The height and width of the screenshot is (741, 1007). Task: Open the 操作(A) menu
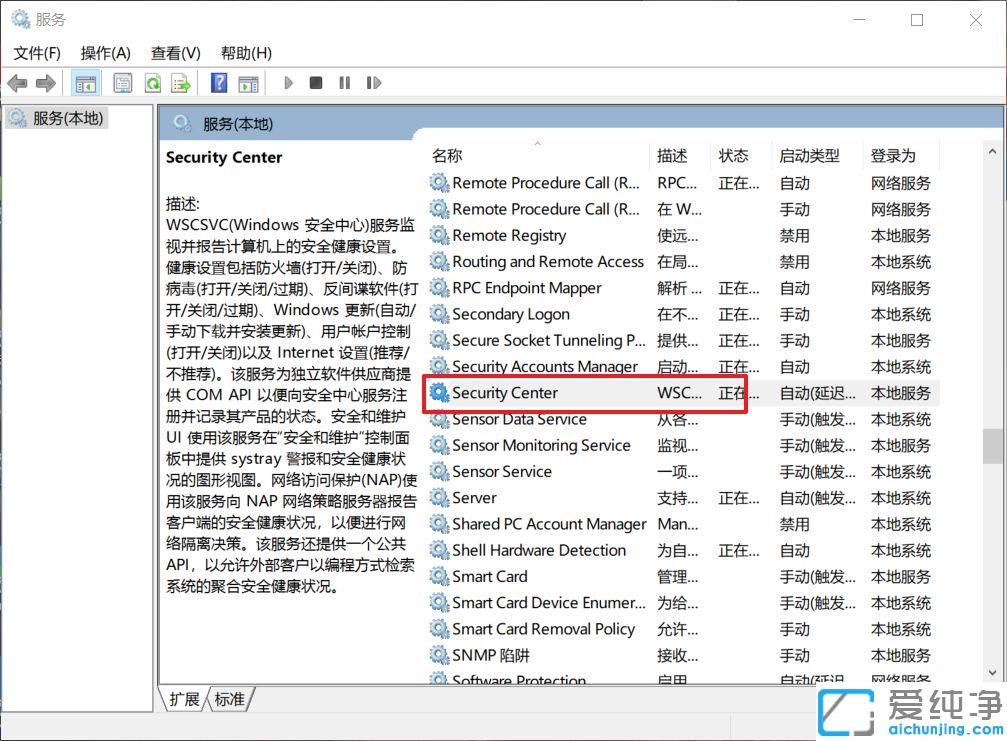(105, 52)
